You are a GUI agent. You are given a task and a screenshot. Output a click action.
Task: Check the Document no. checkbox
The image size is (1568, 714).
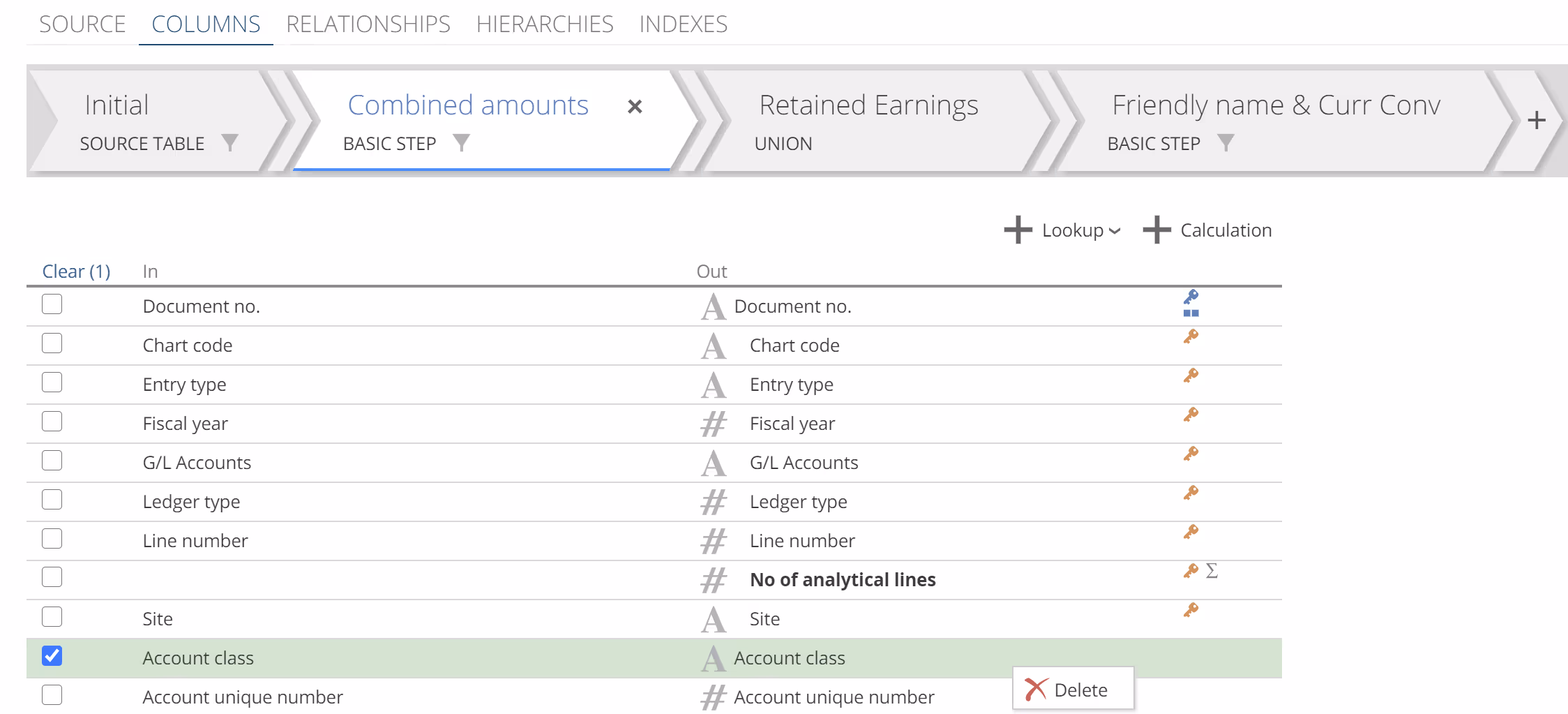tap(52, 304)
